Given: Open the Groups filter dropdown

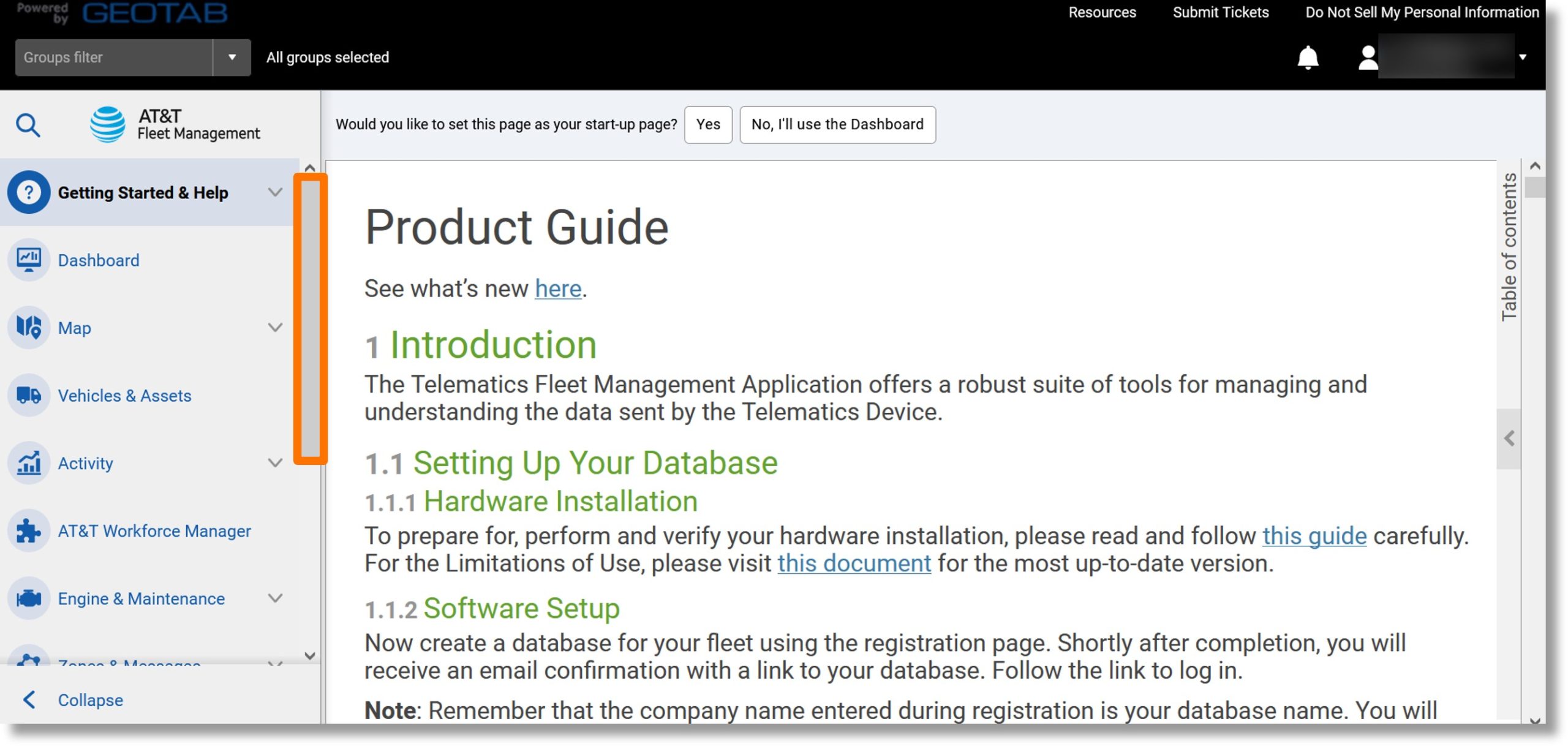Looking at the screenshot, I should [232, 57].
